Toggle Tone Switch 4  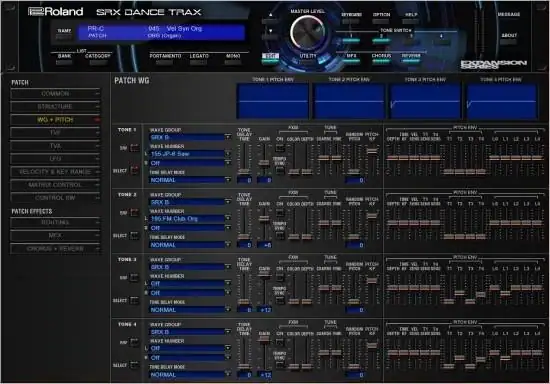(x=441, y=41)
